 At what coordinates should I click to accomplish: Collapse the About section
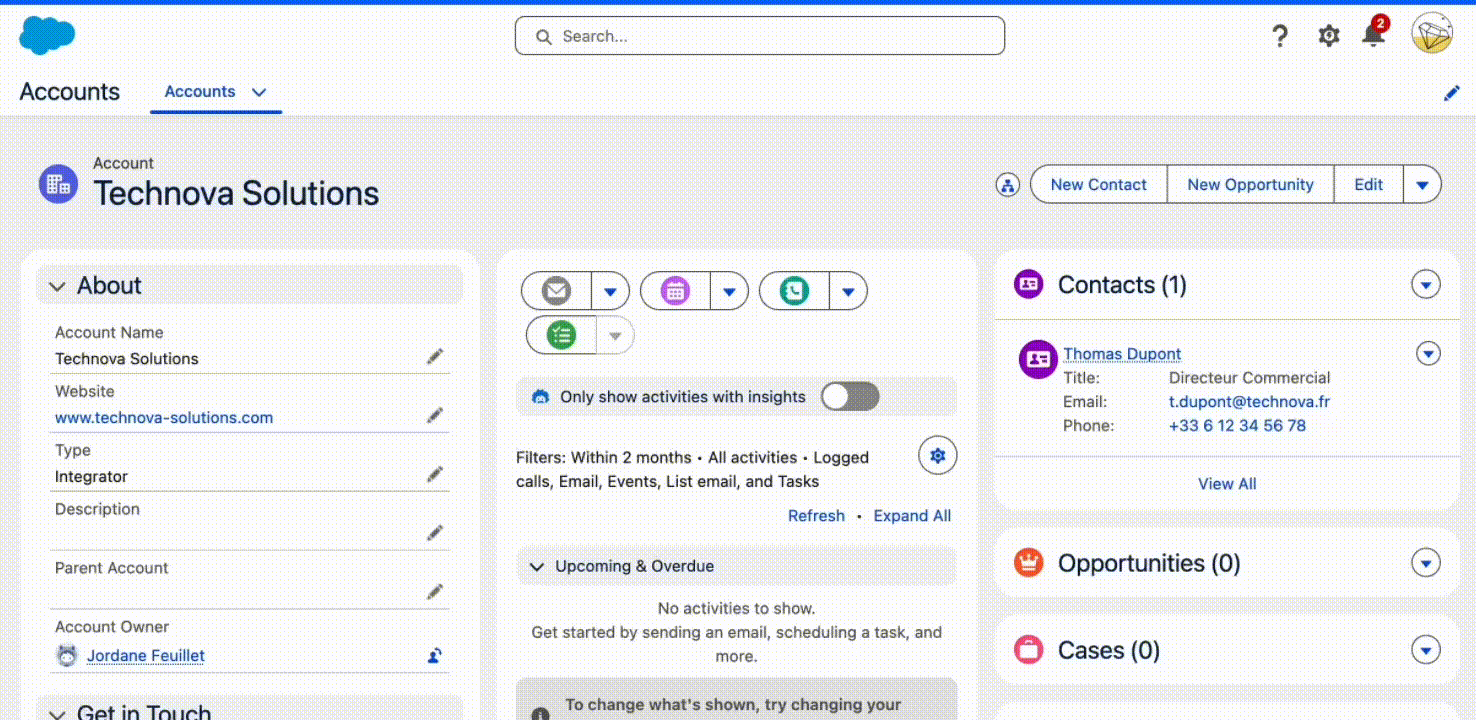click(x=57, y=287)
